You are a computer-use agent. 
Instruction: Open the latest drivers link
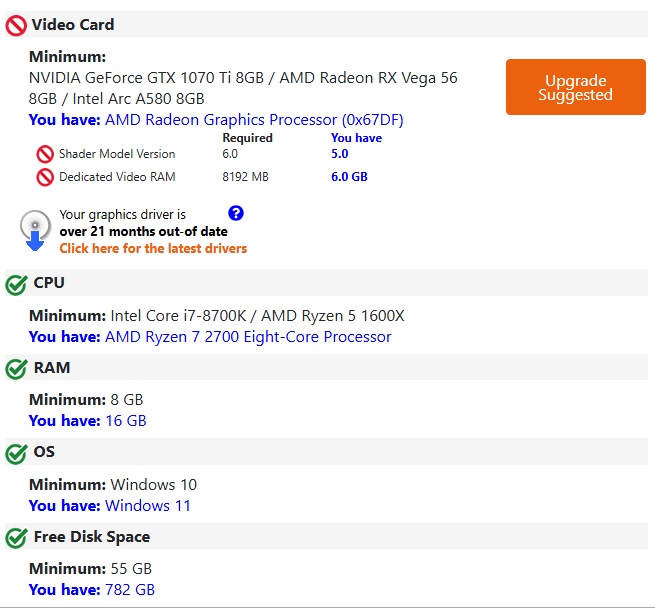tap(153, 249)
